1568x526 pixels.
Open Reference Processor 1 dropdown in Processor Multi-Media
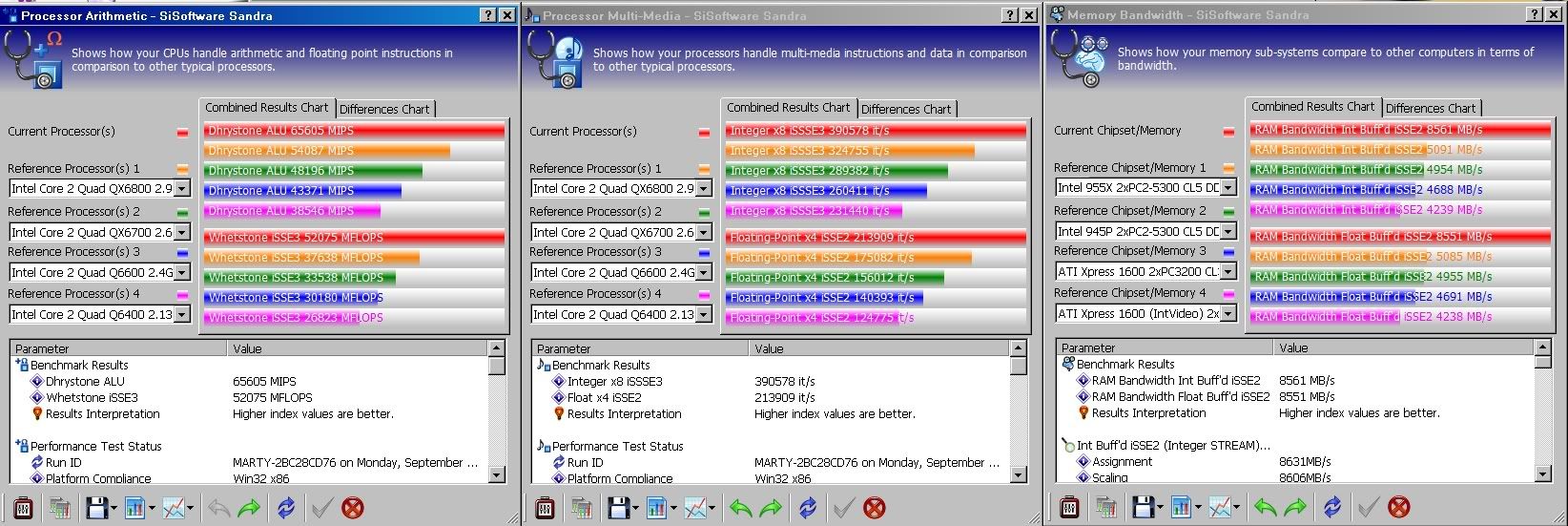pos(622,189)
